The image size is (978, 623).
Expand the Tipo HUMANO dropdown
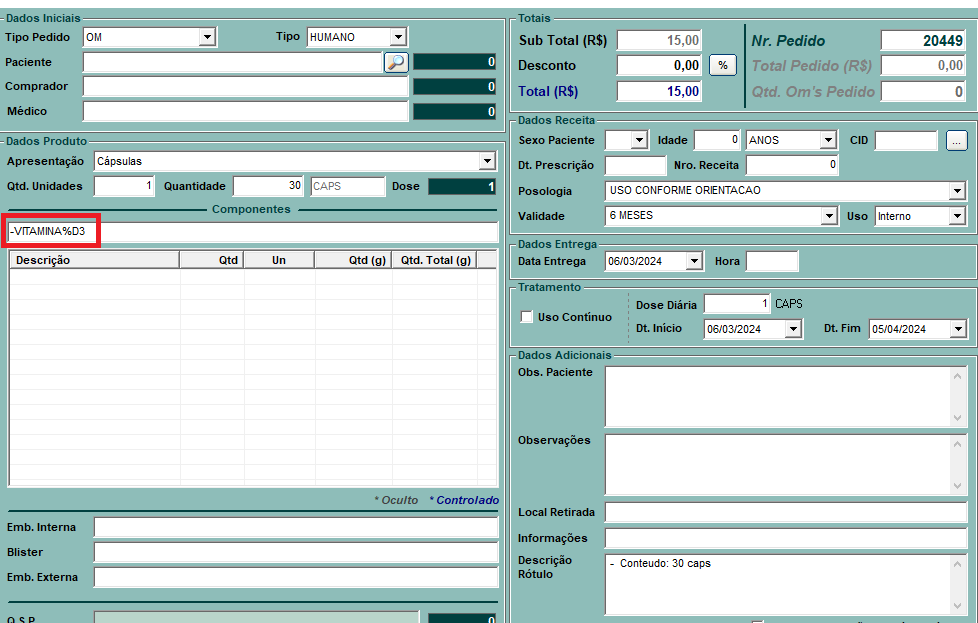pyautogui.click(x=398, y=37)
